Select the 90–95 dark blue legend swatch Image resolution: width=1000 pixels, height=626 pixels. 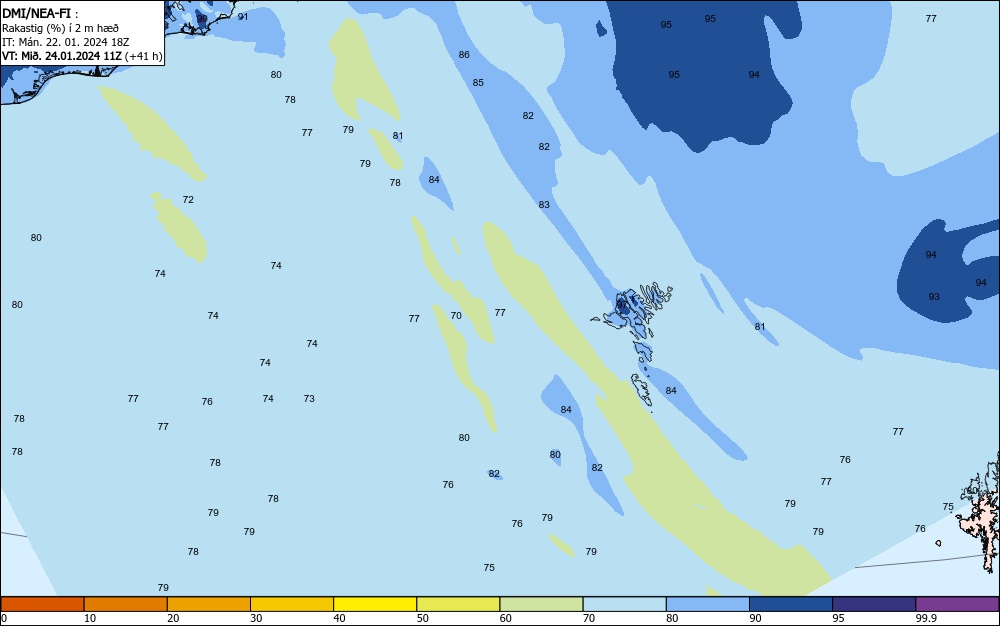coord(791,604)
